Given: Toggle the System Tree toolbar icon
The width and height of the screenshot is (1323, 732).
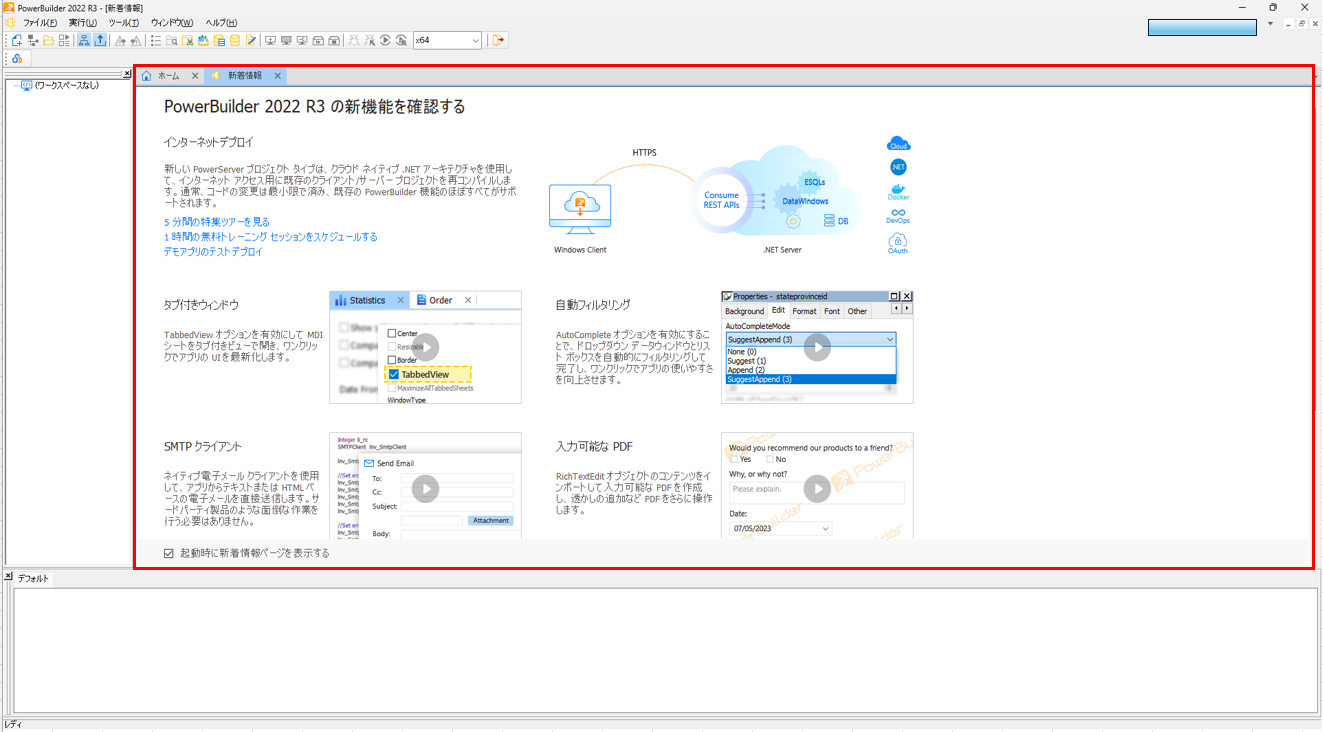Looking at the screenshot, I should point(84,41).
